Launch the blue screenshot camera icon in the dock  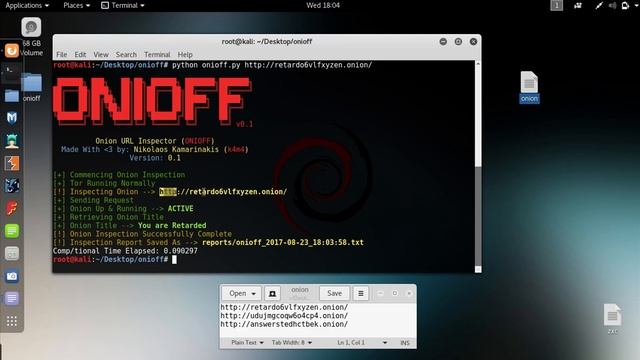click(x=12, y=276)
